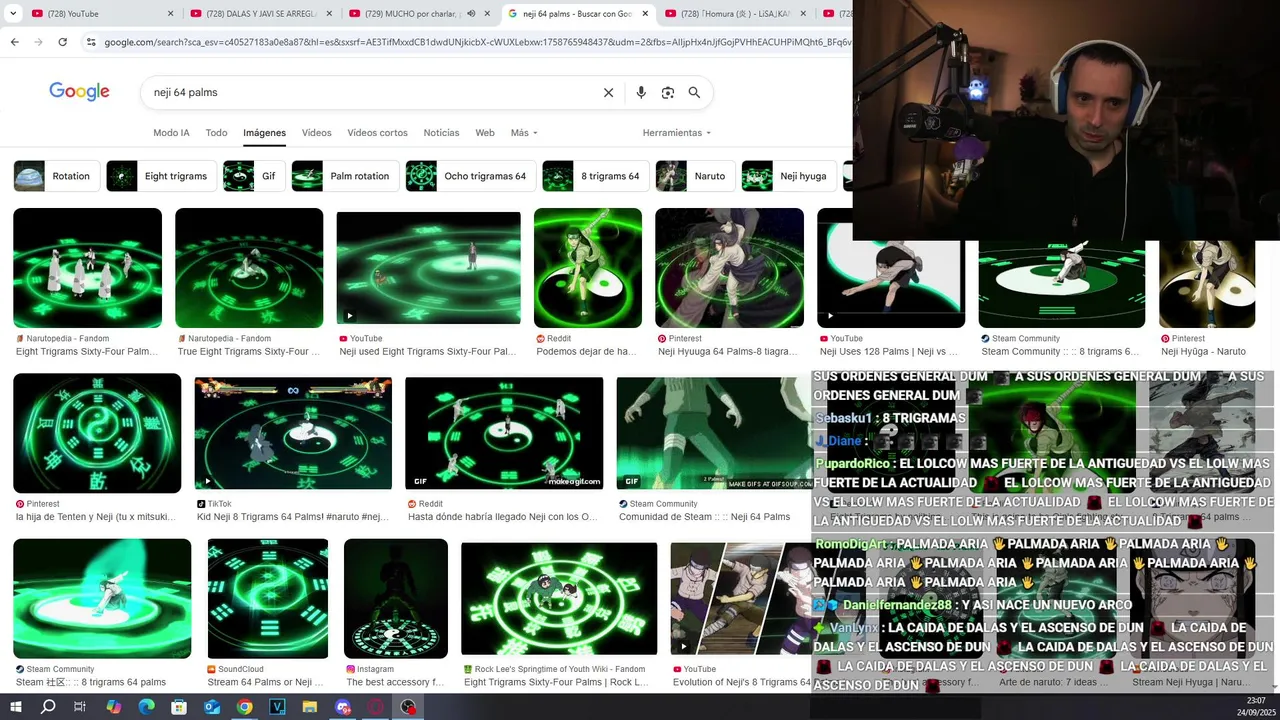
Task: Open Microsoft Store from taskbar
Action: click(179, 707)
